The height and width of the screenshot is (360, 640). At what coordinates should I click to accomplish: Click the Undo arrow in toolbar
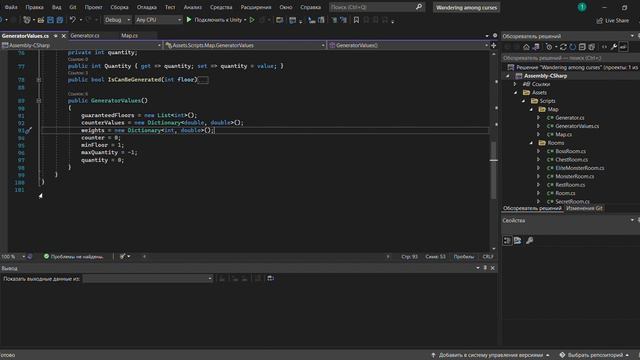(73, 20)
